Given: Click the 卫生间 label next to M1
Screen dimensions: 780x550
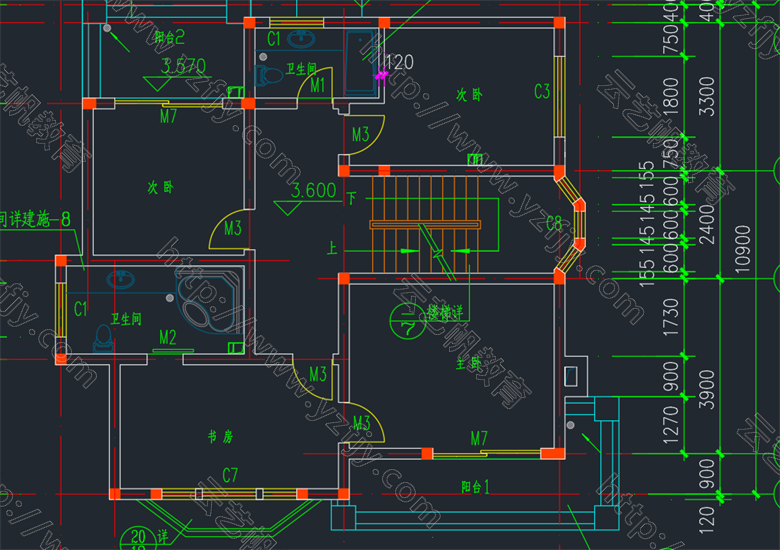Looking at the screenshot, I should point(301,69).
